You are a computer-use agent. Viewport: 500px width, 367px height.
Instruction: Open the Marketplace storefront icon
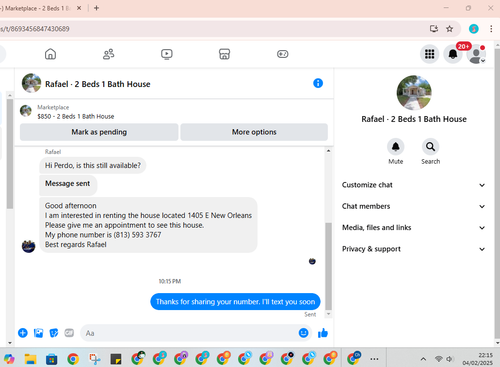click(x=224, y=54)
